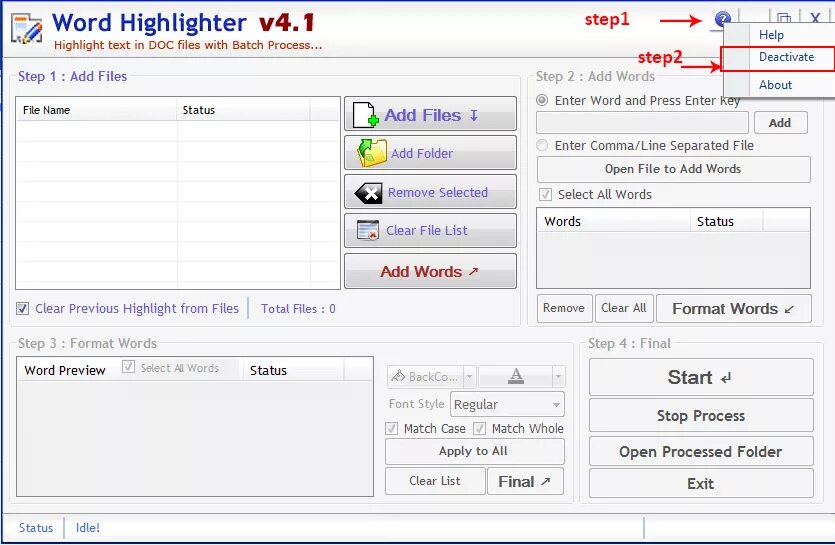Open the font color dropdown arrow

558,377
